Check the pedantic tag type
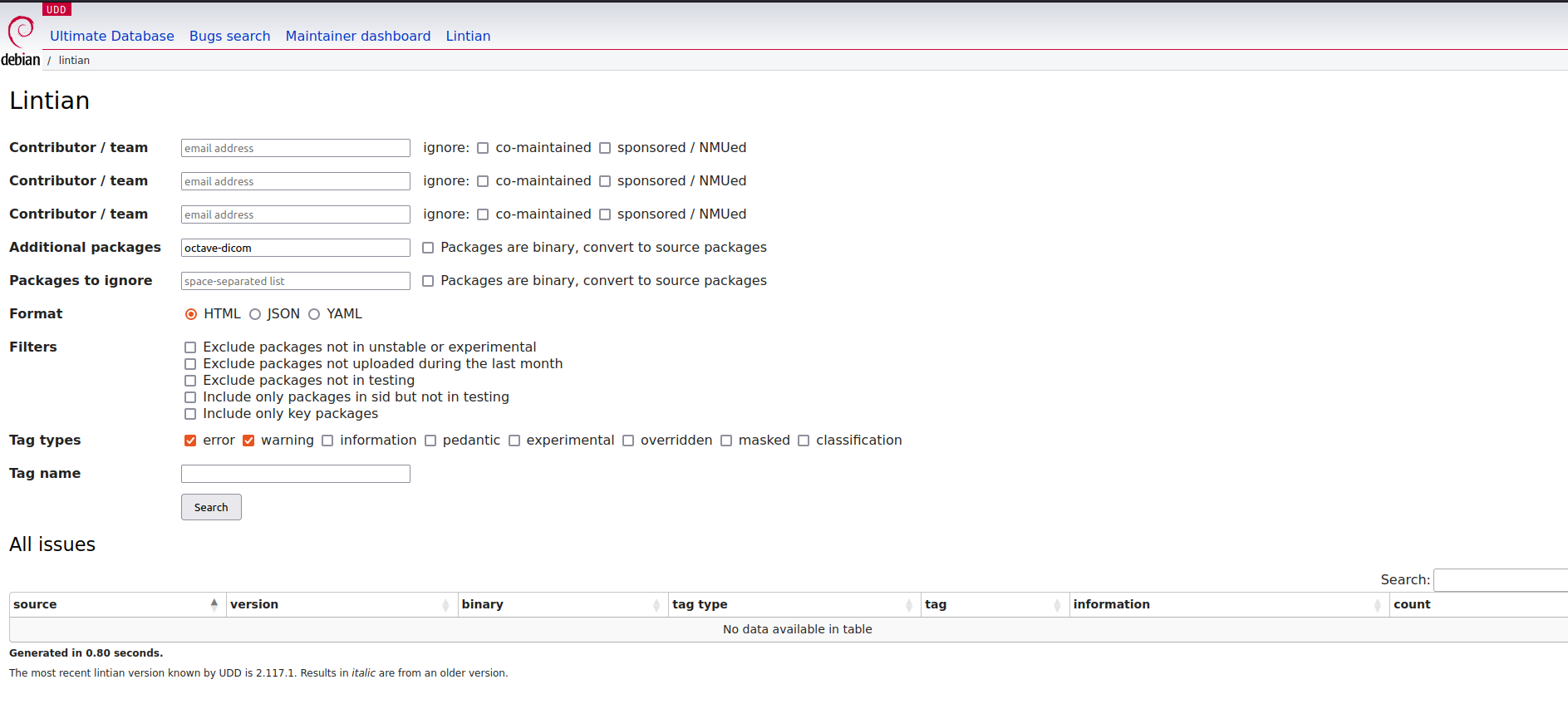Screen dimensions: 1568x709 pyautogui.click(x=430, y=441)
